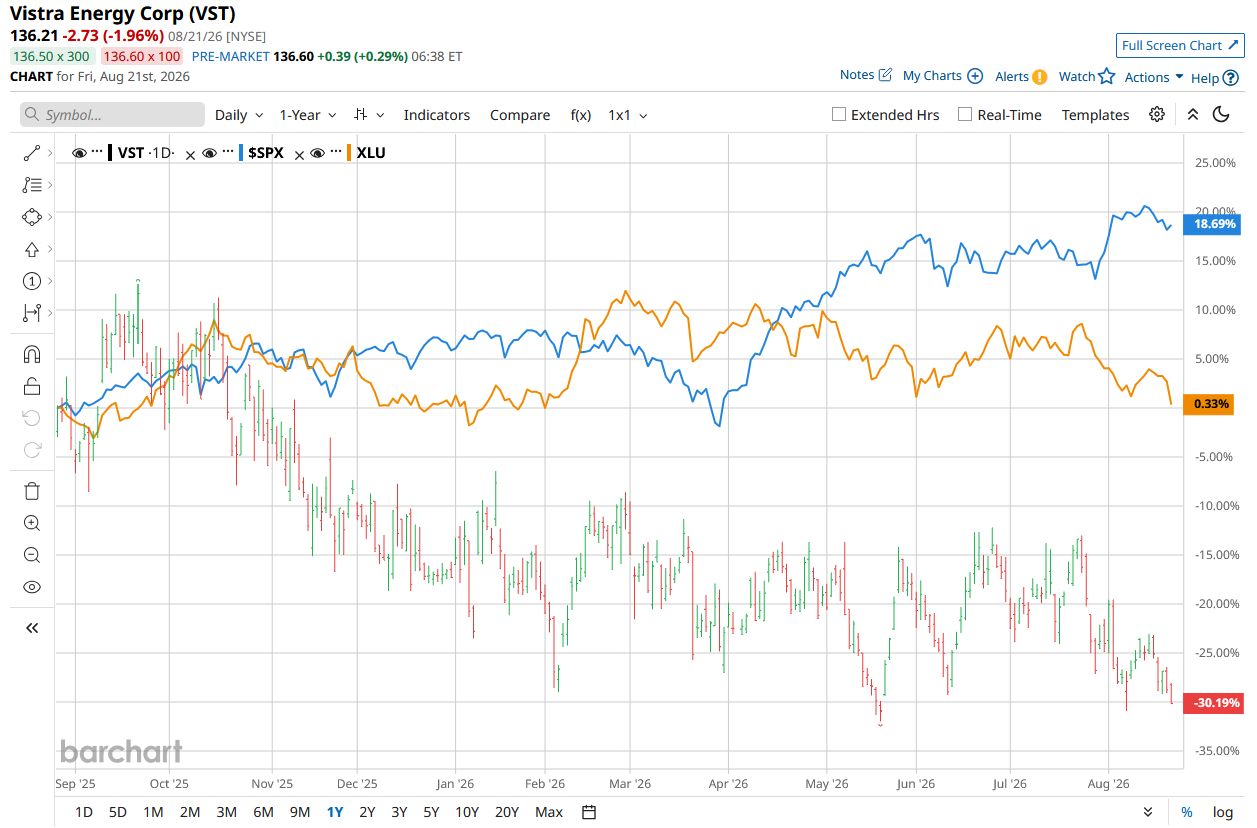Open the Daily interval dropdown
The height and width of the screenshot is (828, 1257).
239,115
